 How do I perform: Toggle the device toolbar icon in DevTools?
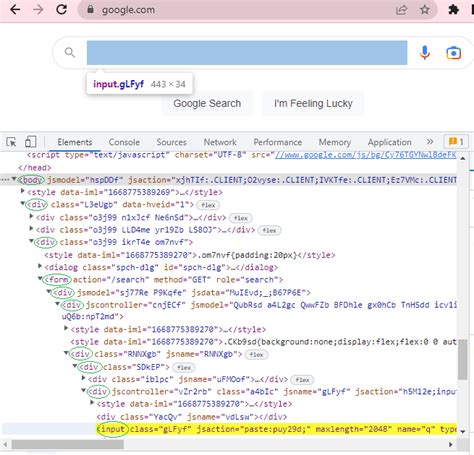coord(31,142)
